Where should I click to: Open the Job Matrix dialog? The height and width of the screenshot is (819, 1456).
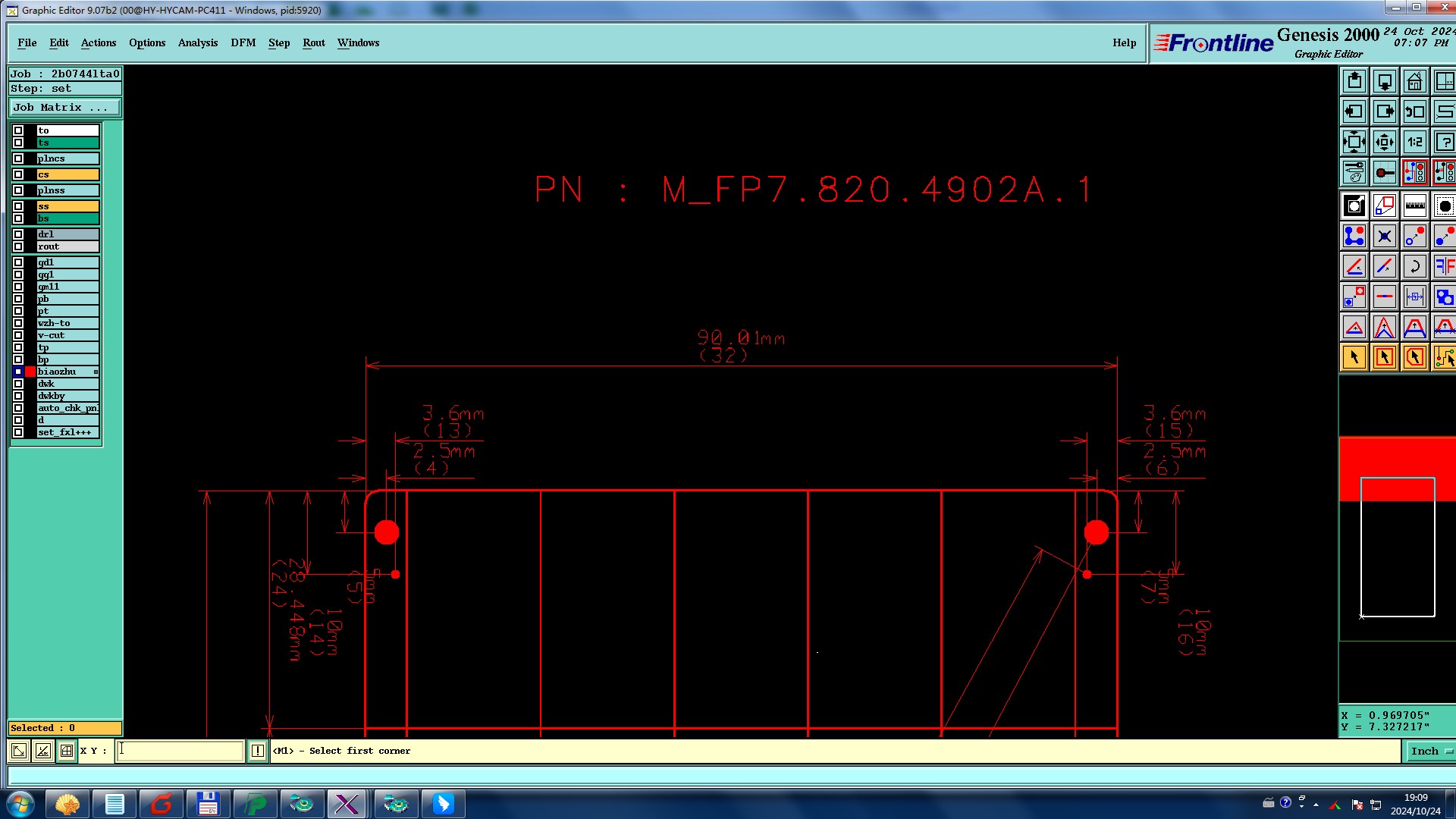pos(64,108)
